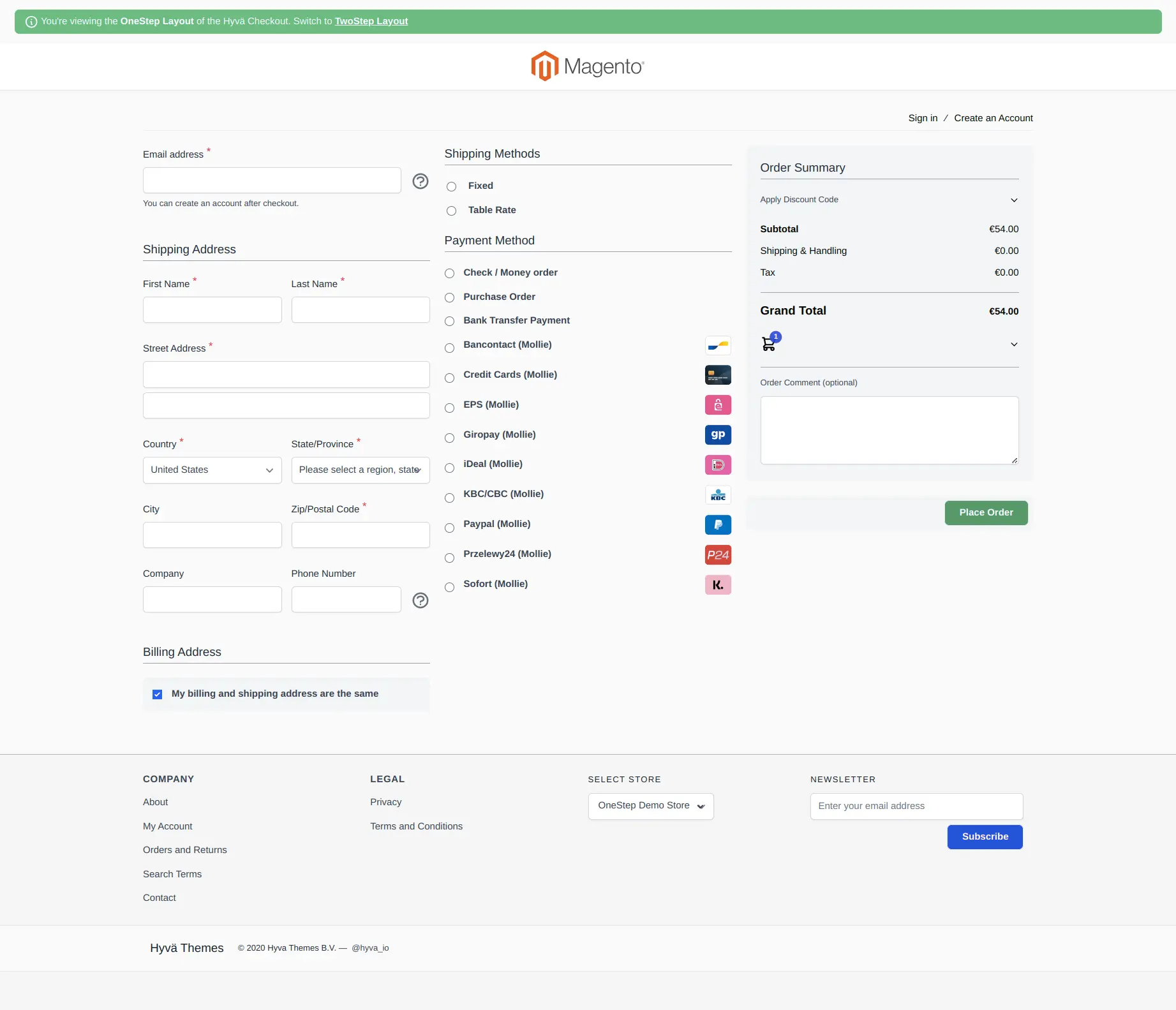This screenshot has height=1010, width=1176.
Task: Click the Przelewy24 P24 icon
Action: click(x=717, y=554)
